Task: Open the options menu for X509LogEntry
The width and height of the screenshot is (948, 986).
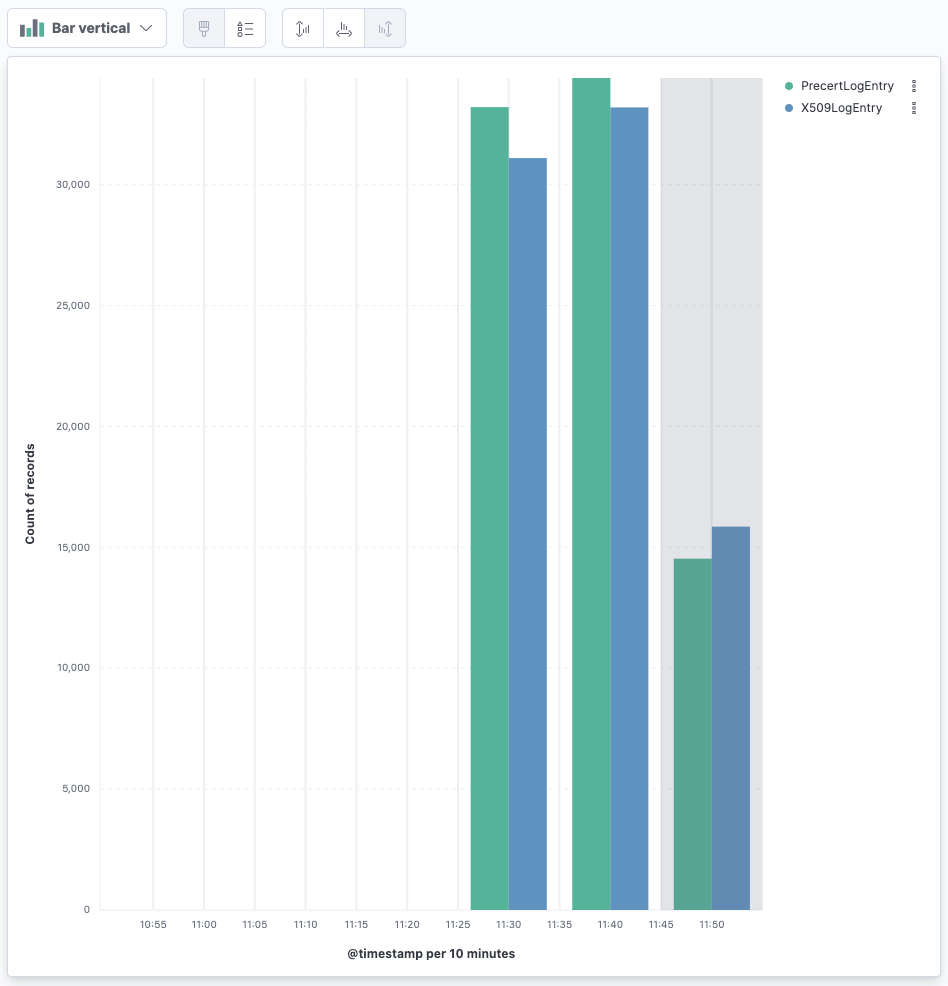Action: (x=914, y=108)
